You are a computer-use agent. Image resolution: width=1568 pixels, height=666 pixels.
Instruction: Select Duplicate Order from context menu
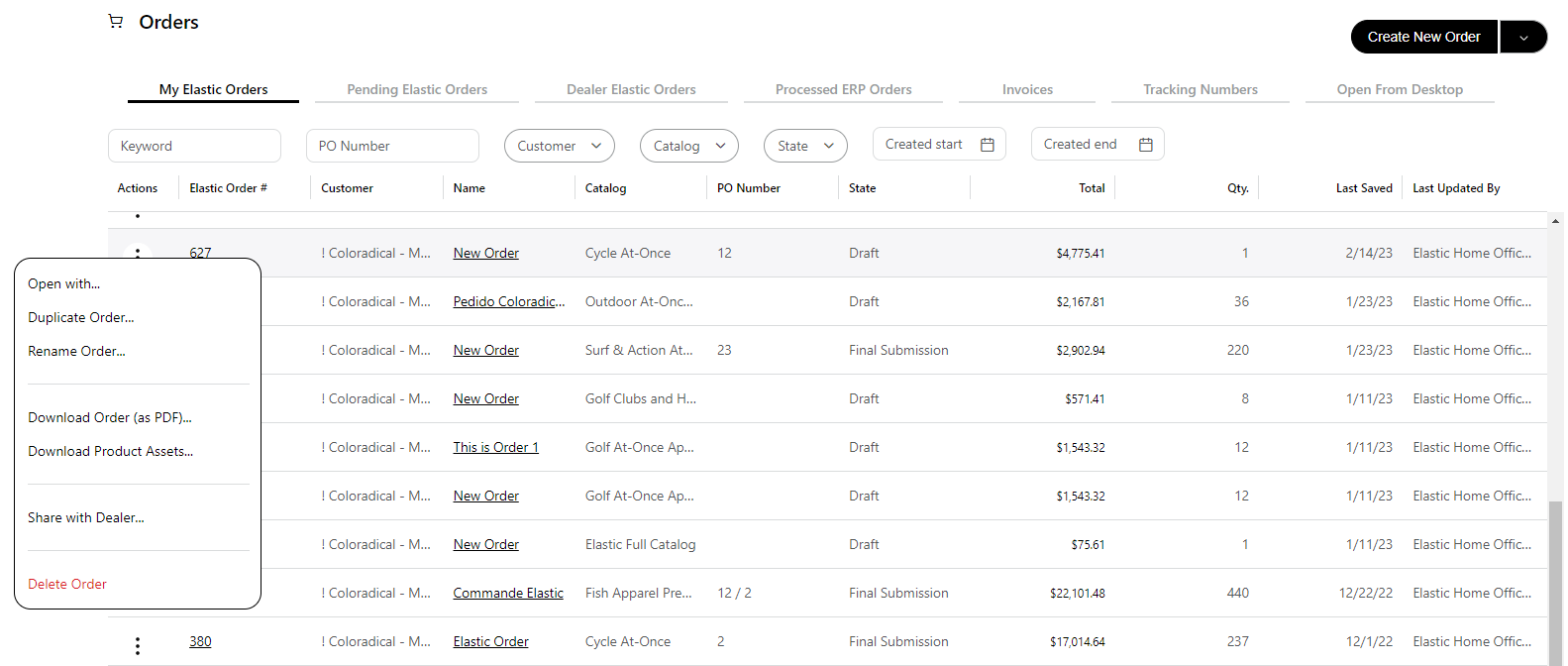81,317
